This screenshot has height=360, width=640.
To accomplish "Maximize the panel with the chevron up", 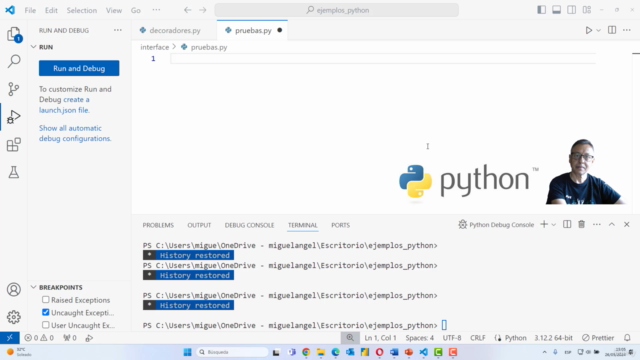I will coord(611,224).
